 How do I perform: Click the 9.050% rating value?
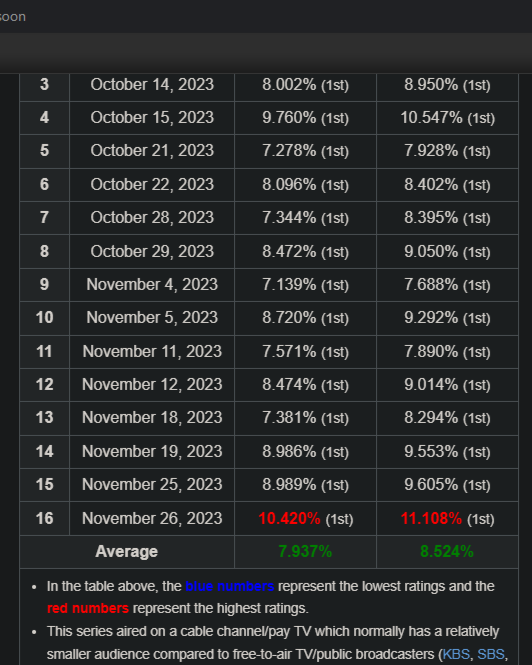pos(431,251)
